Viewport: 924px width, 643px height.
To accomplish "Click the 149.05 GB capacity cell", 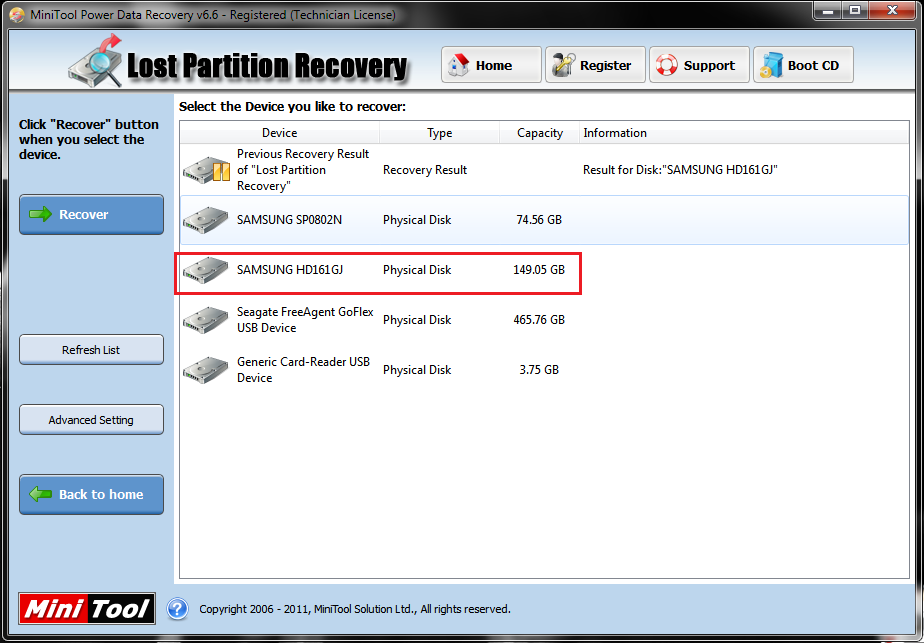I will tap(539, 270).
